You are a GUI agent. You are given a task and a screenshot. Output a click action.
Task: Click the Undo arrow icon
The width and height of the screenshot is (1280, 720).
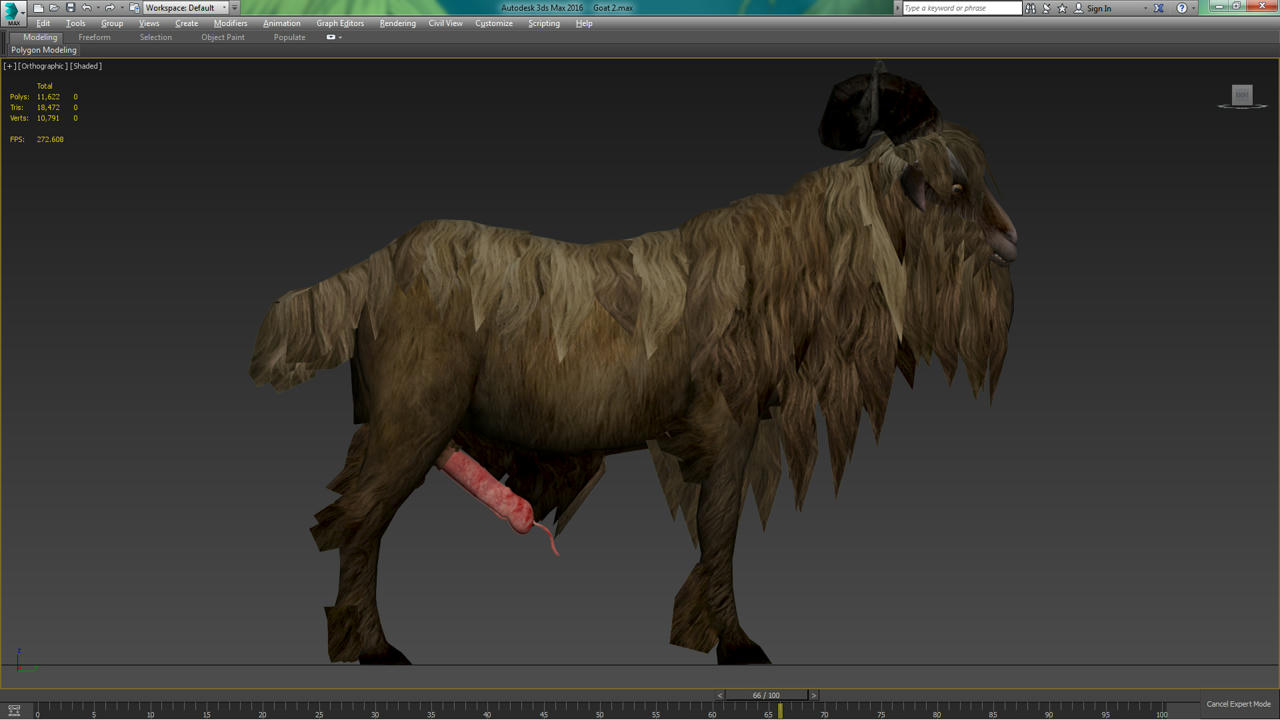86,8
